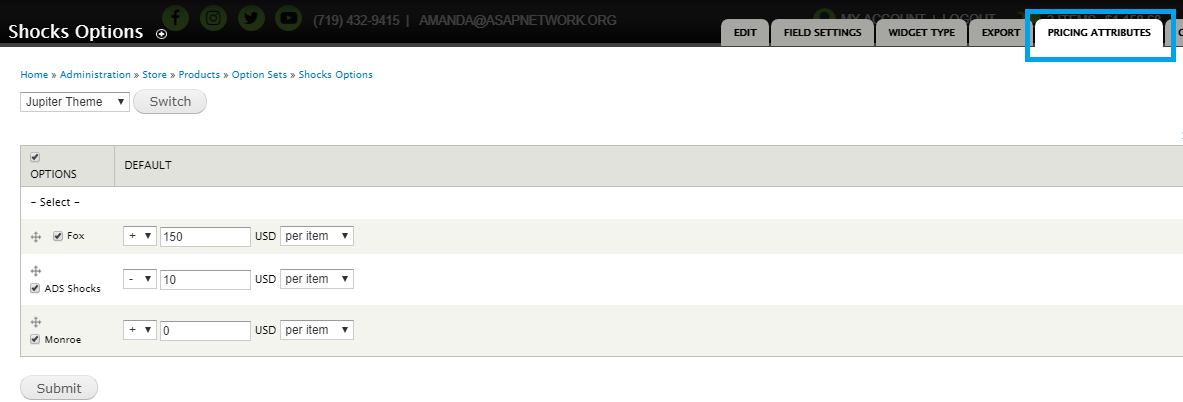Screen dimensions: 1183x402
Task: Uncheck the Fox option checkbox
Action: 58,236
